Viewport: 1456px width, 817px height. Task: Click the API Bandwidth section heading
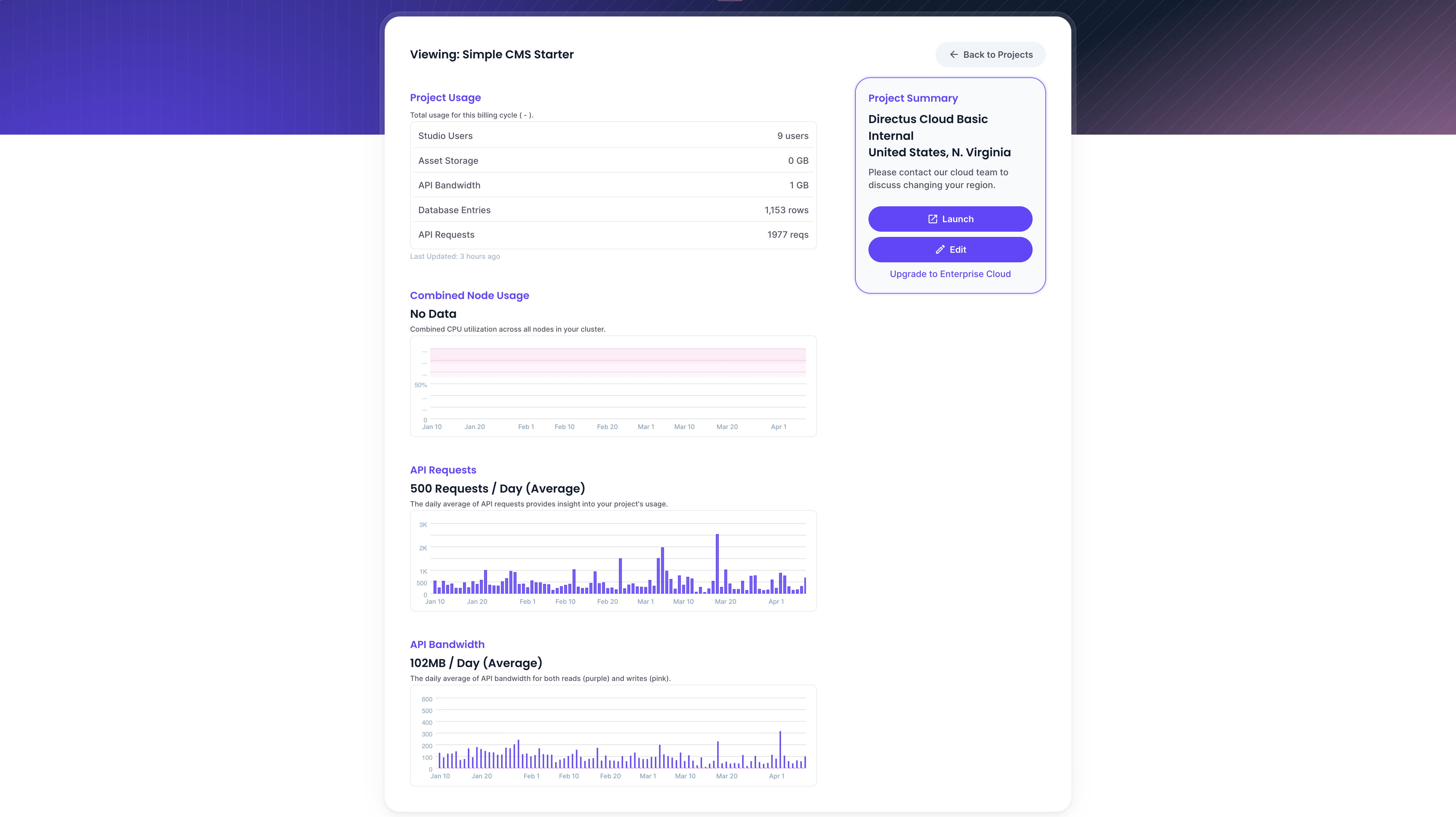pos(447,644)
